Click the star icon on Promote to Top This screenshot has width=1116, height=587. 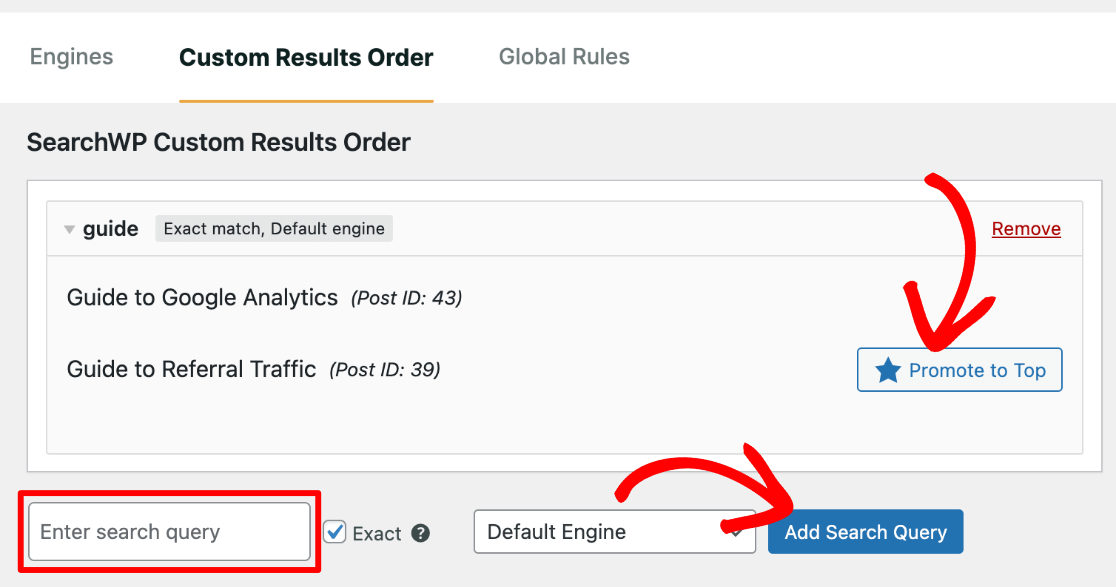[x=888, y=369]
